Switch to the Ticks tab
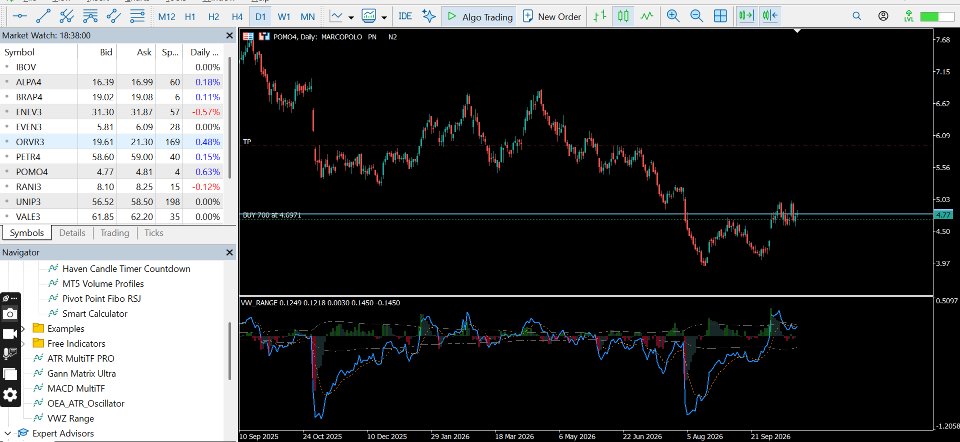960x442 pixels. tap(154, 233)
